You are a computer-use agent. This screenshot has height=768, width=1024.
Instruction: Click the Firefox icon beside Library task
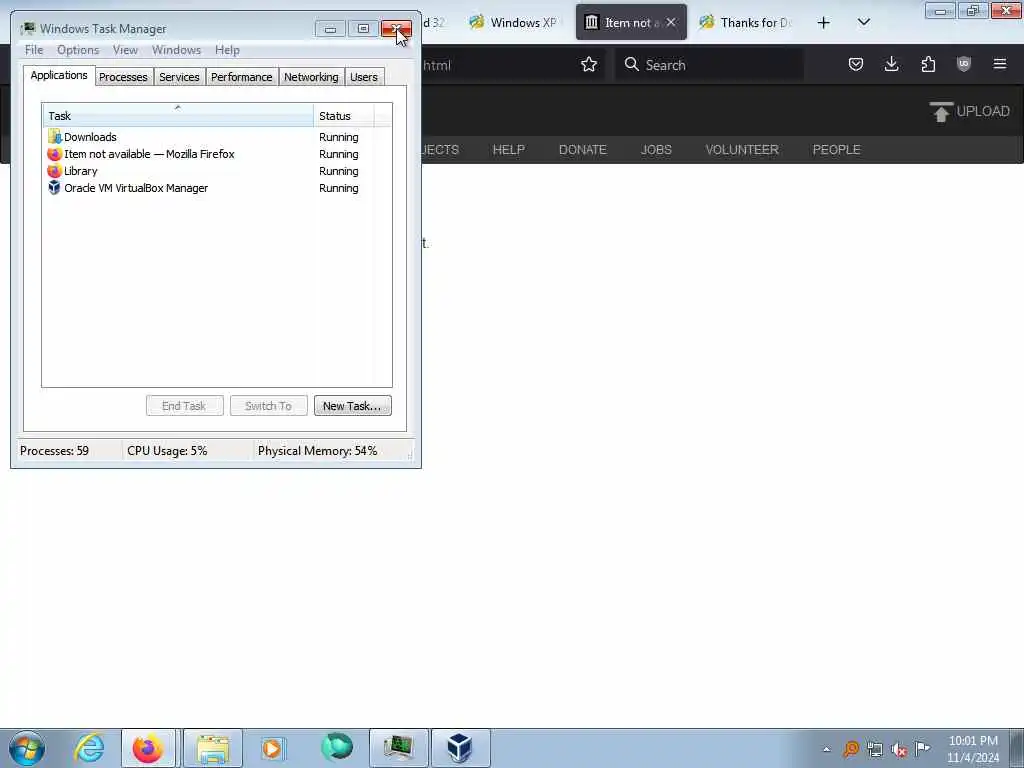click(x=54, y=171)
